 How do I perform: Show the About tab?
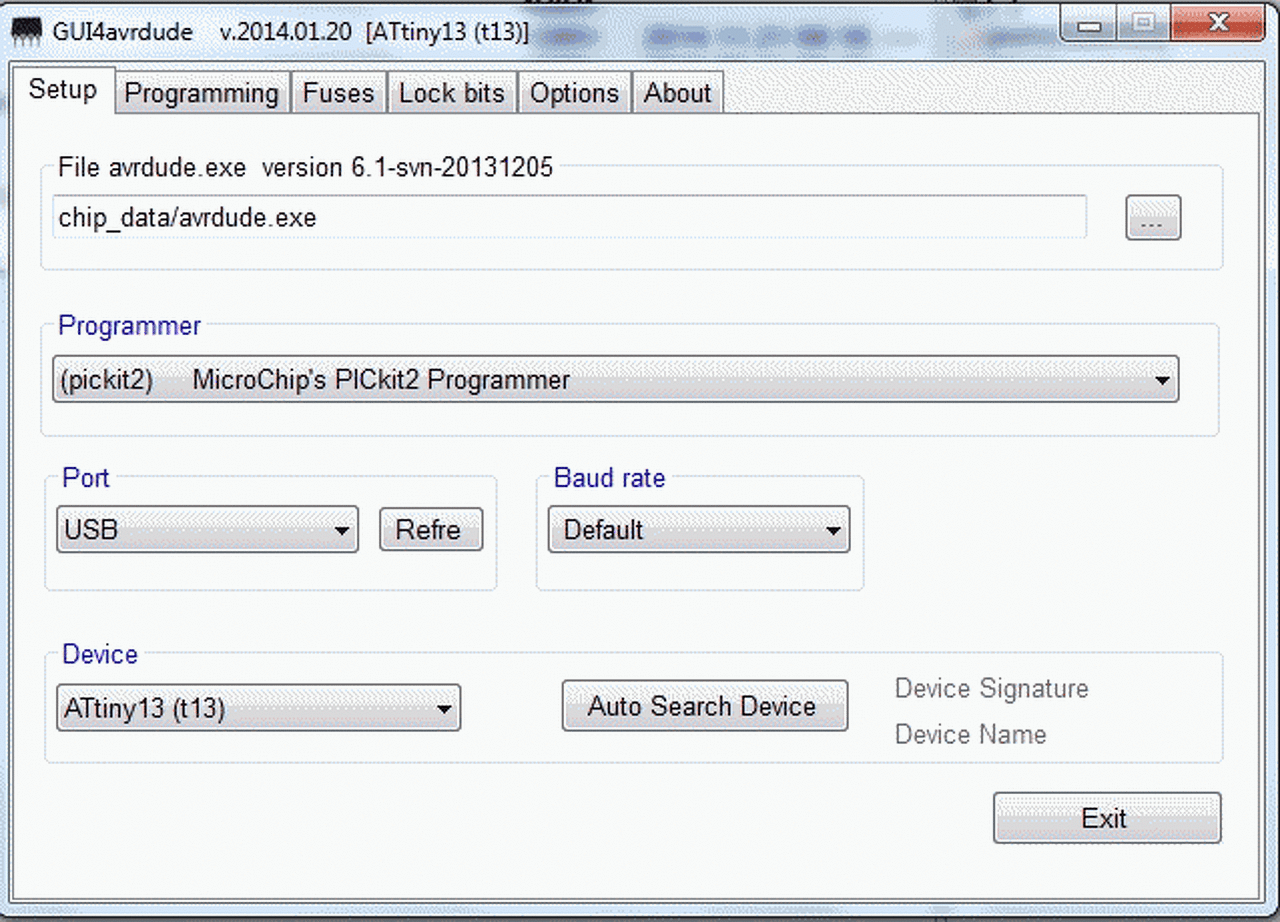(x=677, y=93)
